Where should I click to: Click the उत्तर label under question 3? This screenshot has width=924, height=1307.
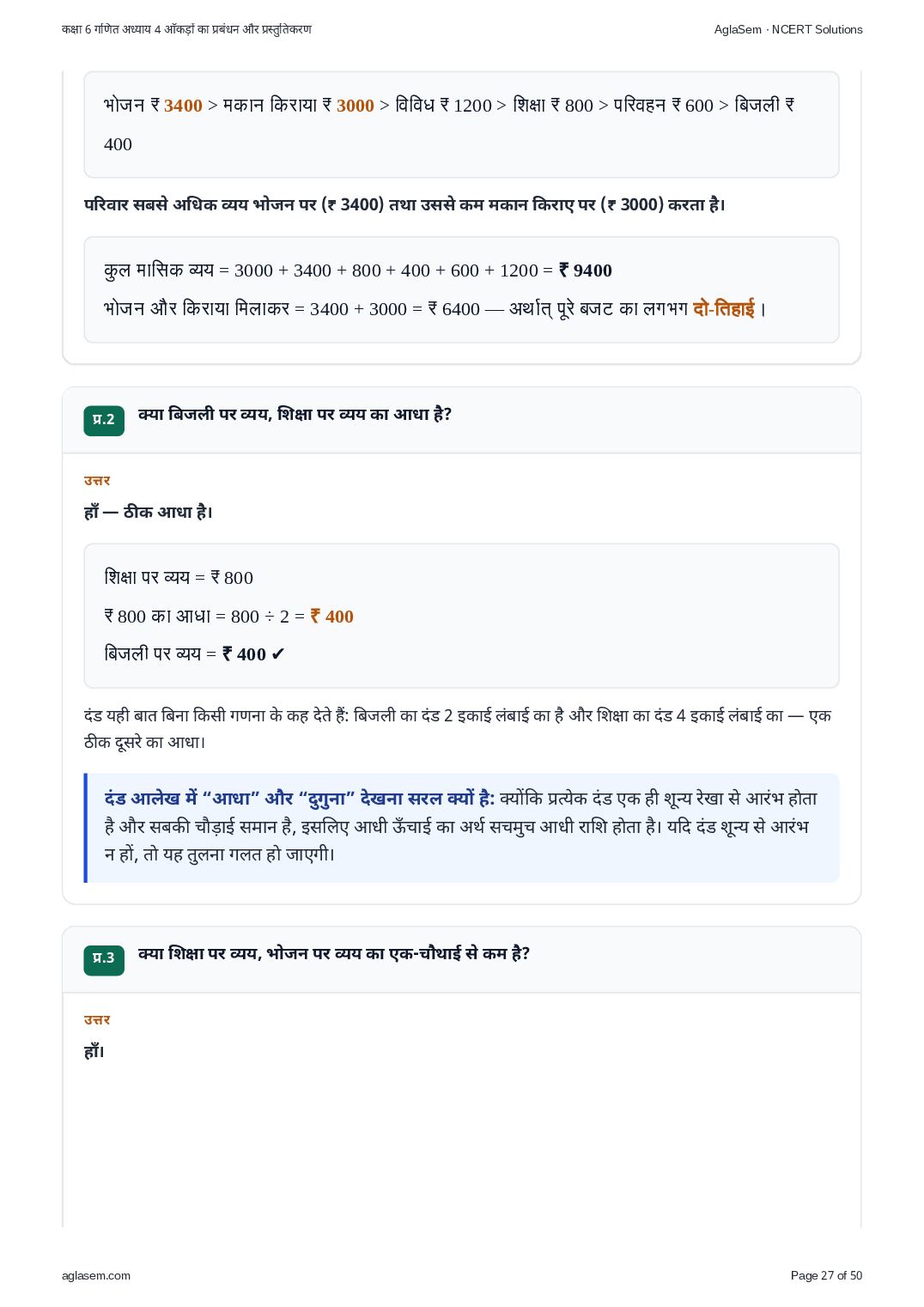tap(97, 1020)
